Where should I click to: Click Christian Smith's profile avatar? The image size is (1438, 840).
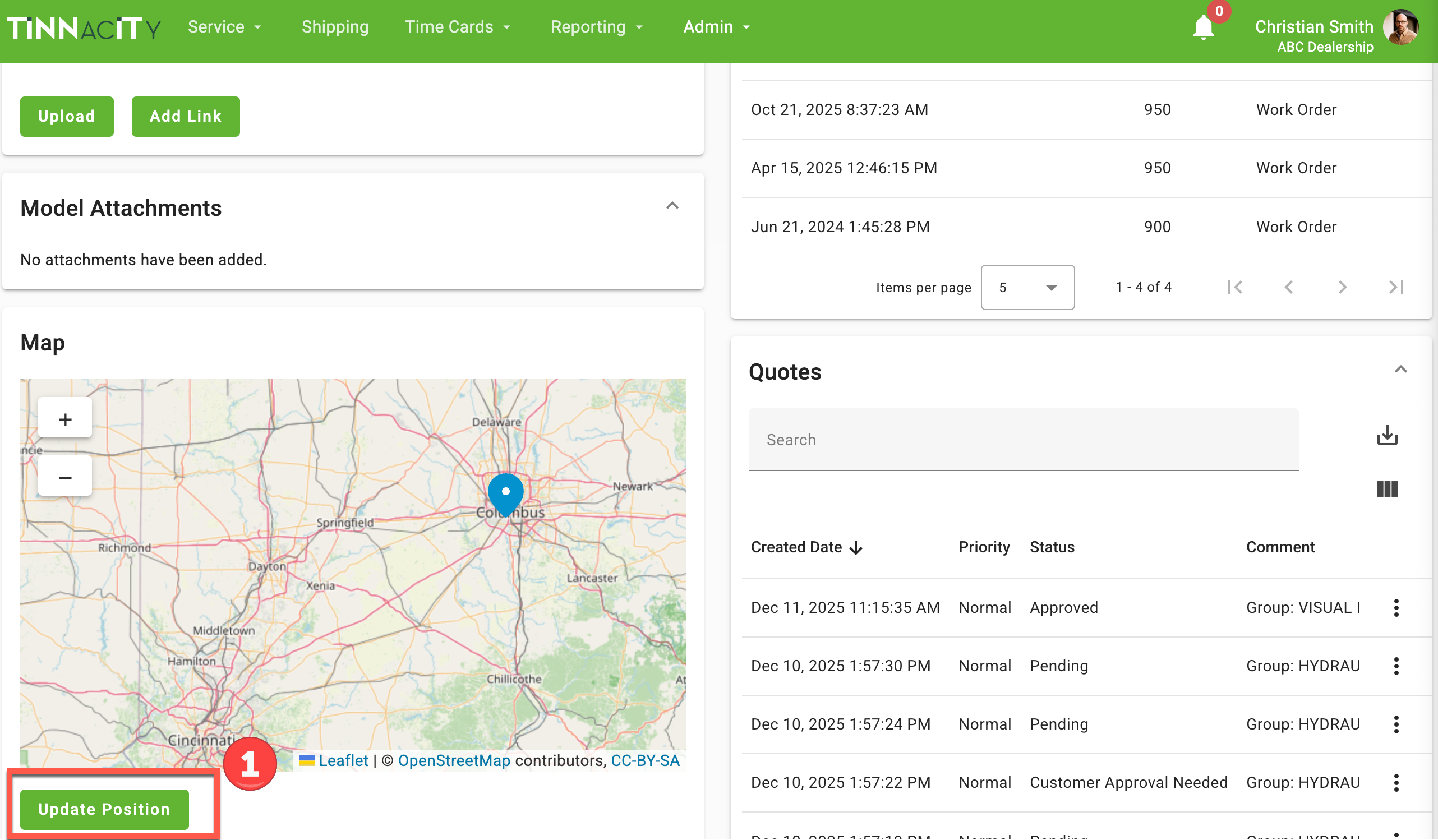click(1401, 27)
